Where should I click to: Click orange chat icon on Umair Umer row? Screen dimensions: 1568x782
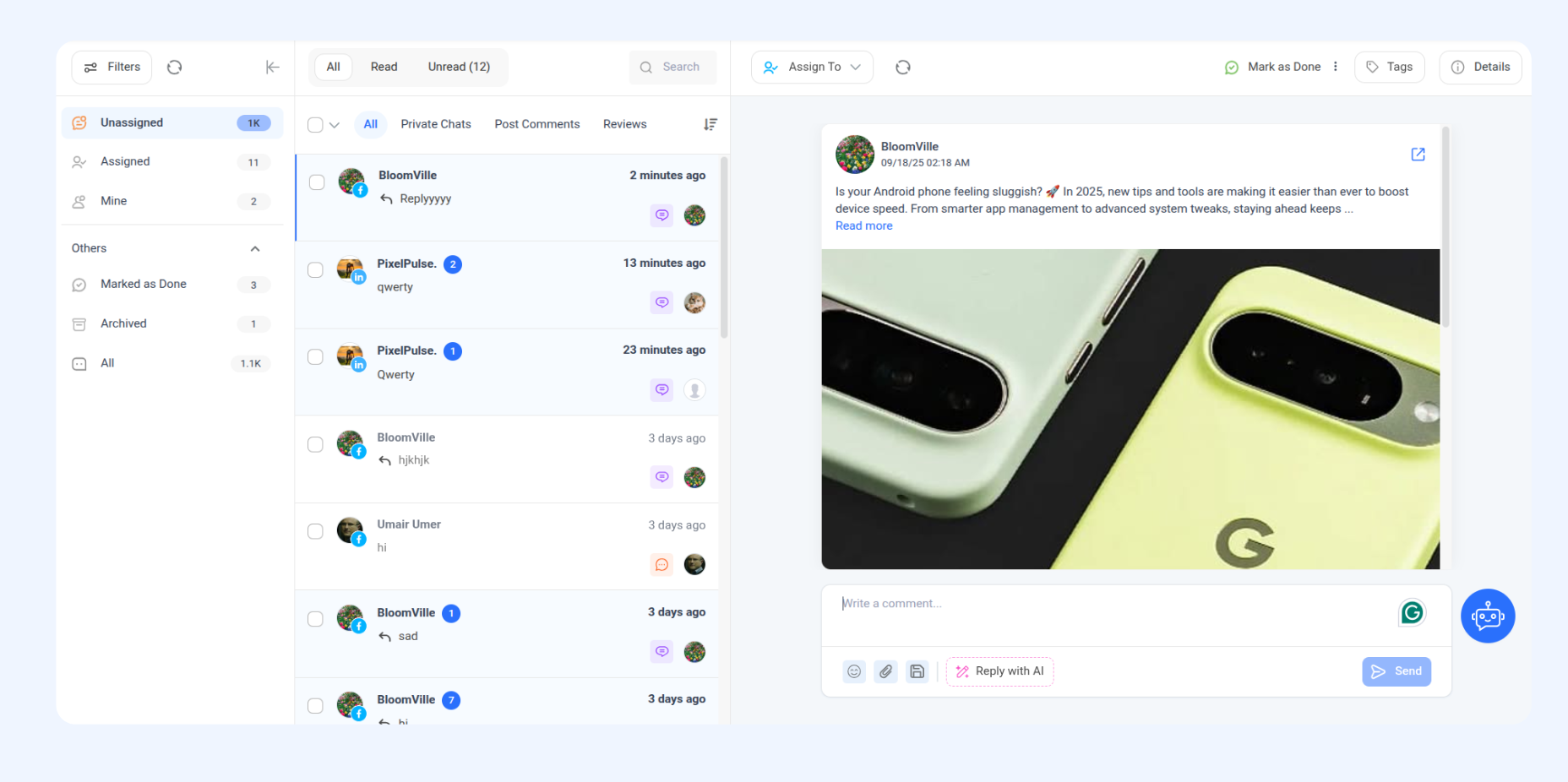coord(662,564)
